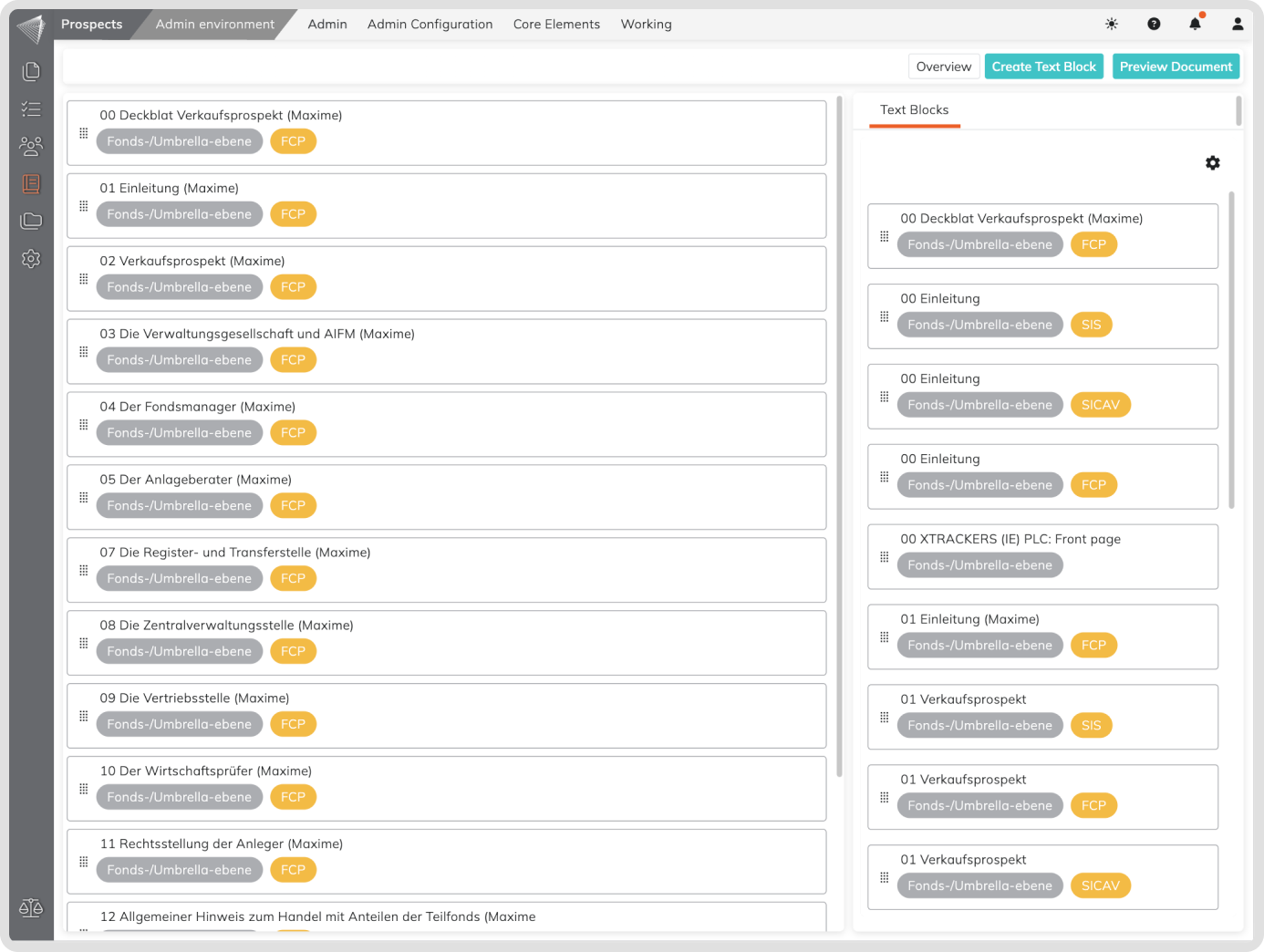Open the Core Elements menu
1264x952 pixels.
556,25
